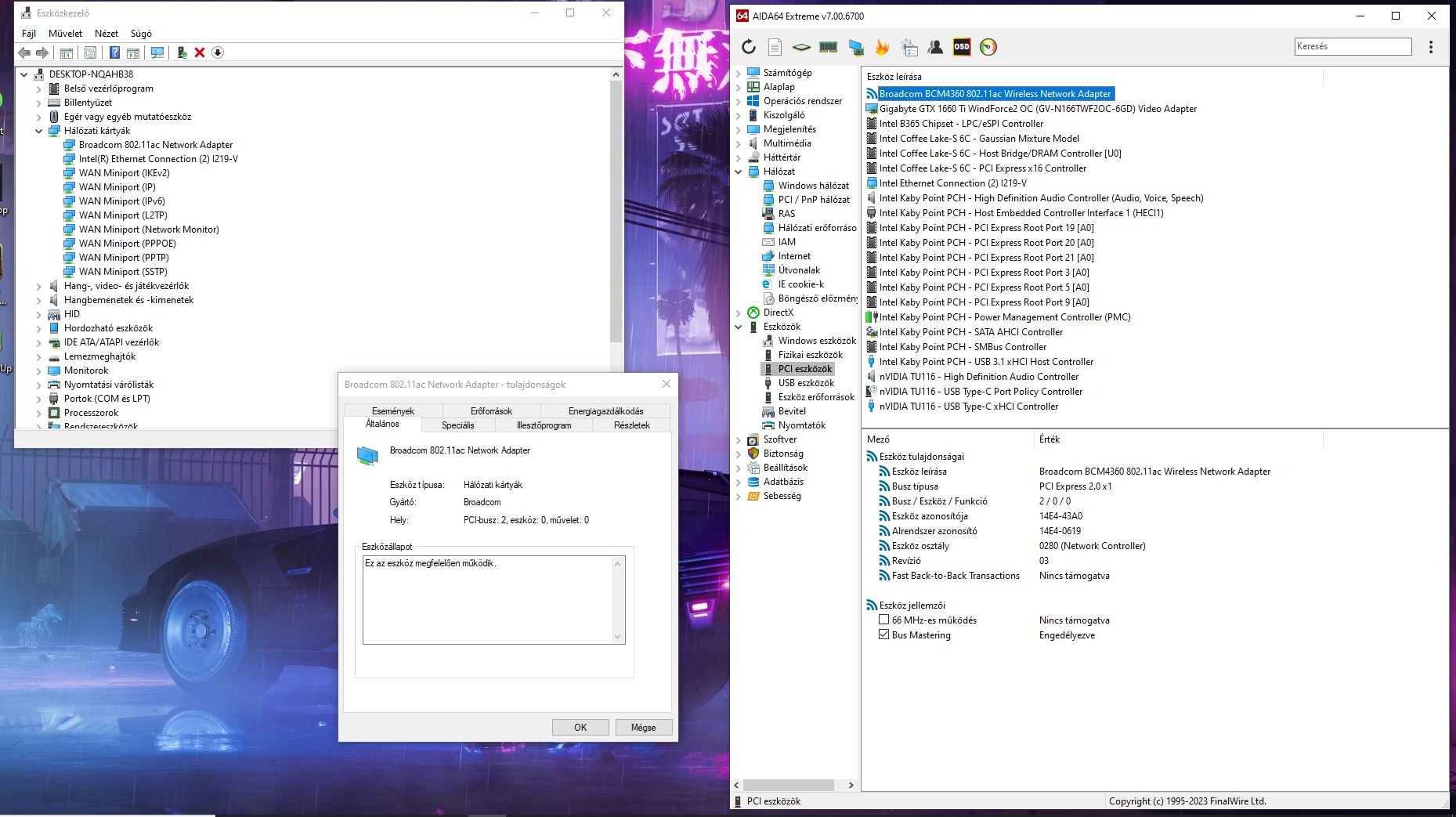Viewport: 1456px width, 817px height.
Task: Click the AIDA64 tree horizontal scrollbar
Action: point(794,785)
